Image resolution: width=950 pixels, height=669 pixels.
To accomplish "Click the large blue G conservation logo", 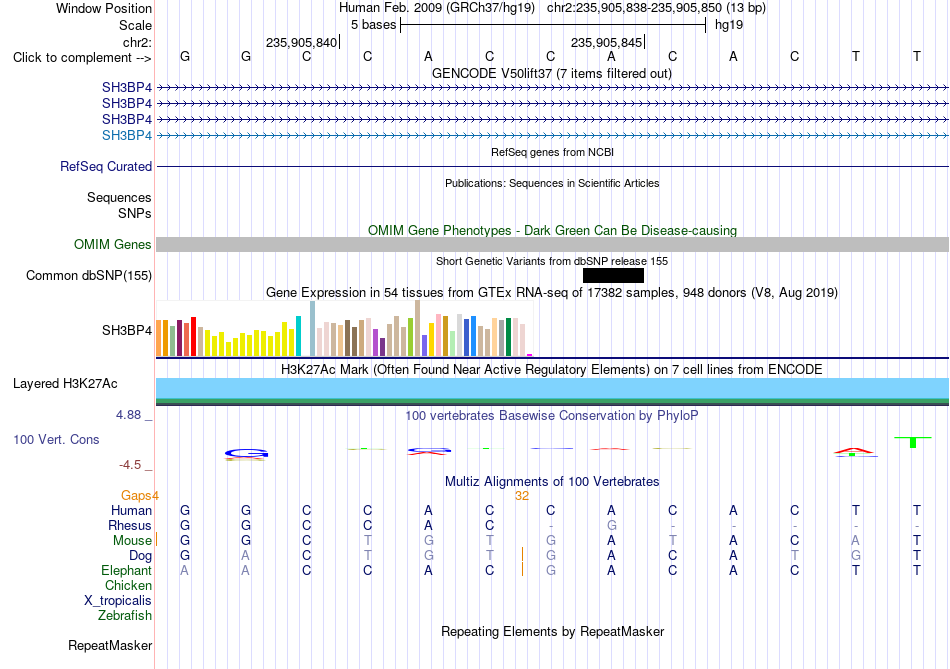I will tap(246, 453).
